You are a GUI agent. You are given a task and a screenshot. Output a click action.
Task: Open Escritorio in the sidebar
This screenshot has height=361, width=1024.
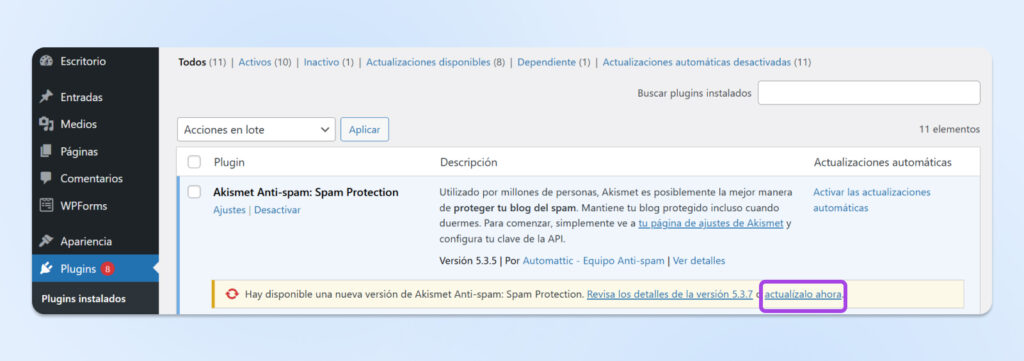(x=83, y=61)
